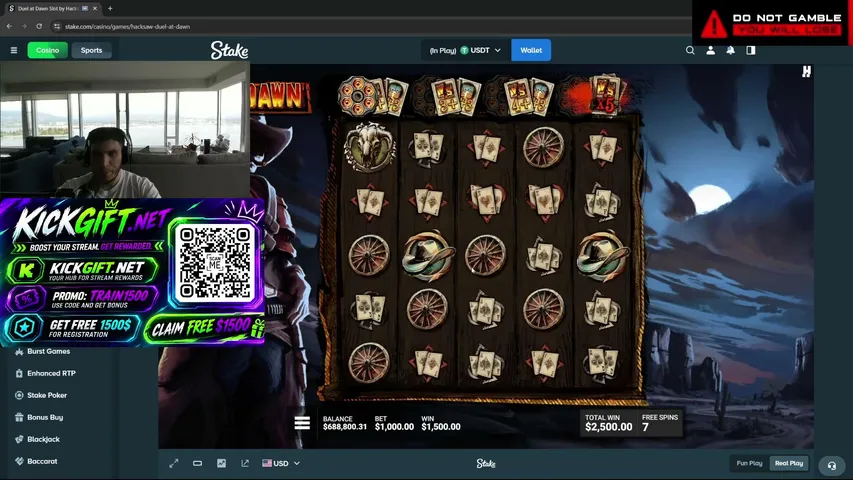The width and height of the screenshot is (853, 480).
Task: Click the Stake logo below the game
Action: (x=486, y=463)
